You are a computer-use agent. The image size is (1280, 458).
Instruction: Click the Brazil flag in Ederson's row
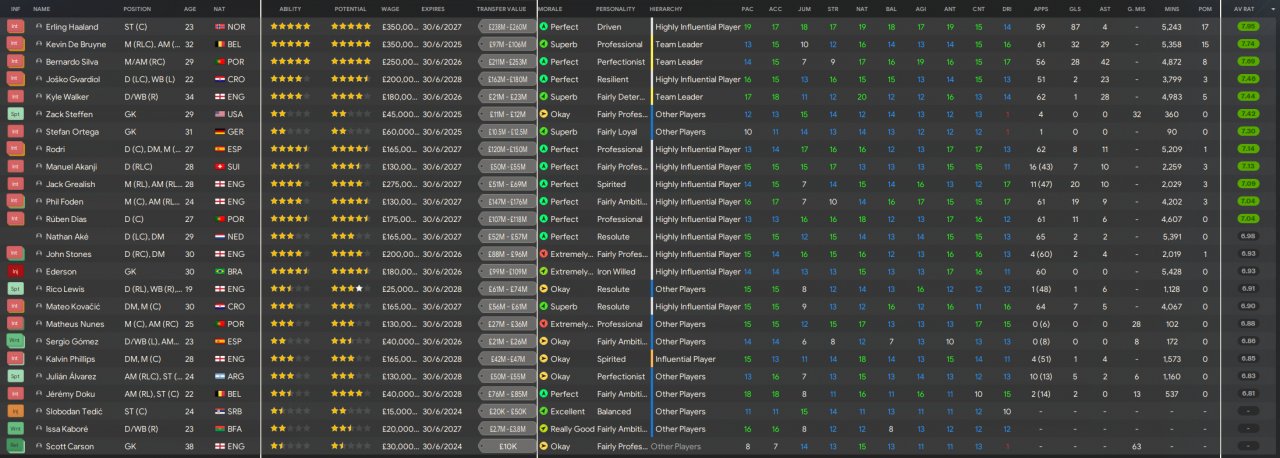pyautogui.click(x=220, y=272)
